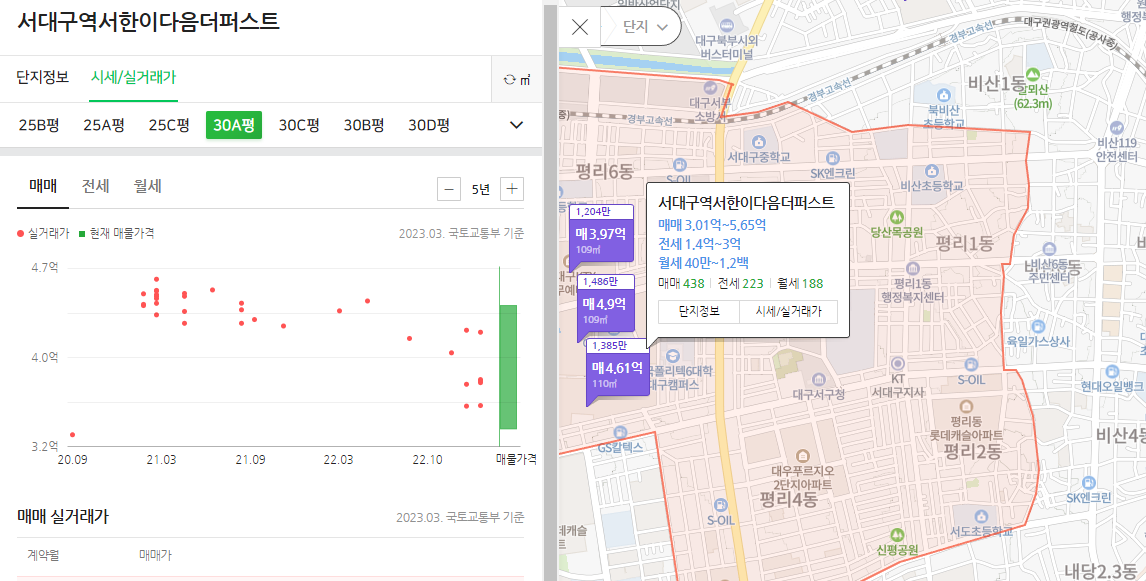The width and height of the screenshot is (1146, 581).
Task: Click 전세 1.4억~3억 price text
Action: (x=699, y=244)
